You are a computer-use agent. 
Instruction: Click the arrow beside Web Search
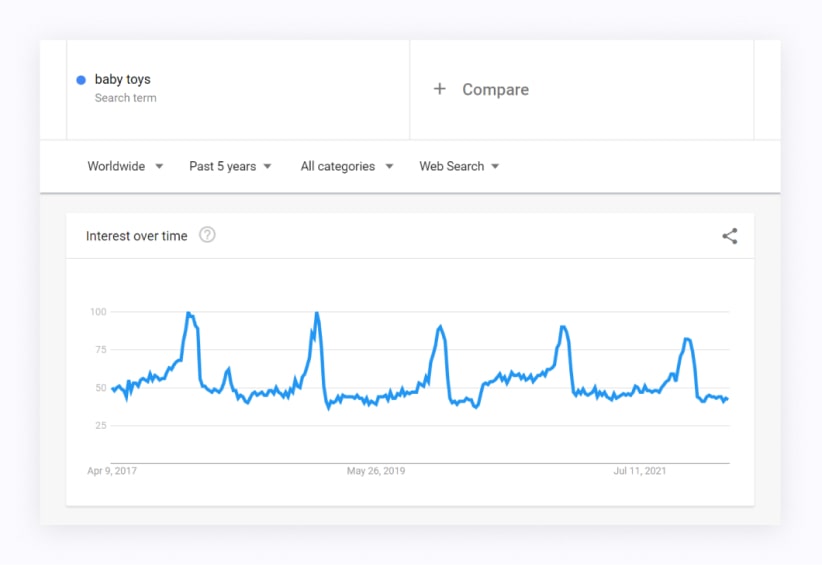495,167
